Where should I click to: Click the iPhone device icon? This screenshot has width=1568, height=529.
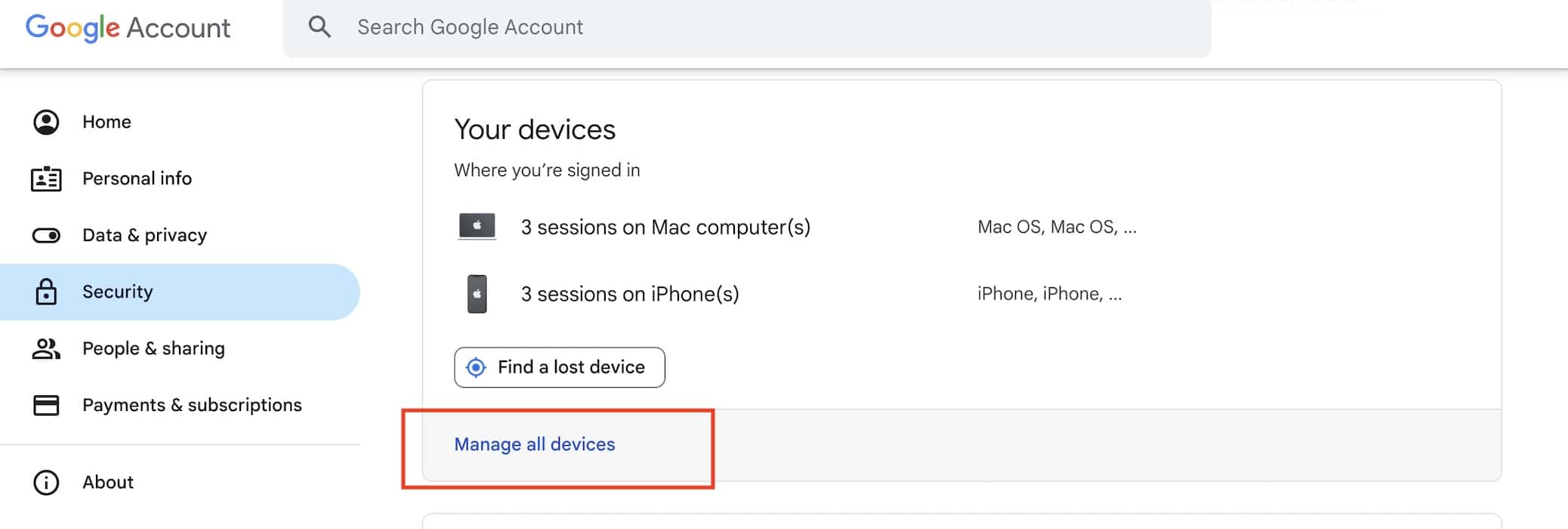click(x=477, y=293)
